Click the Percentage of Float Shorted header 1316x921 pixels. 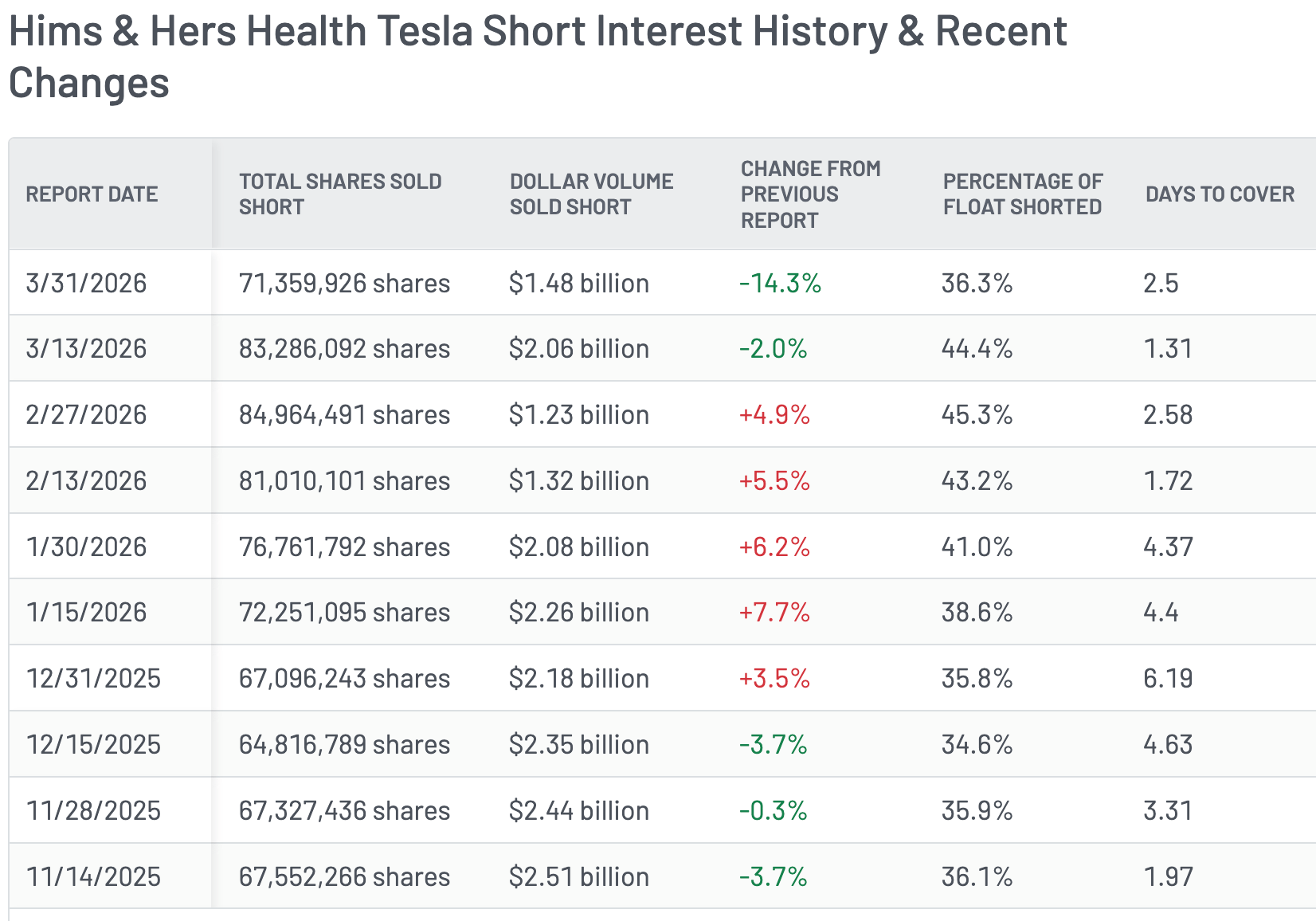click(1022, 194)
